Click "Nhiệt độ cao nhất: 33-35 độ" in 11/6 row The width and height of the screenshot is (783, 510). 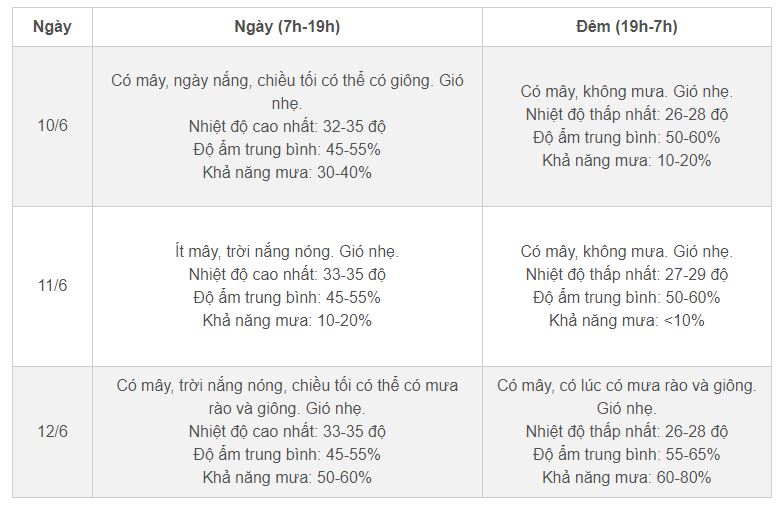tap(287, 275)
